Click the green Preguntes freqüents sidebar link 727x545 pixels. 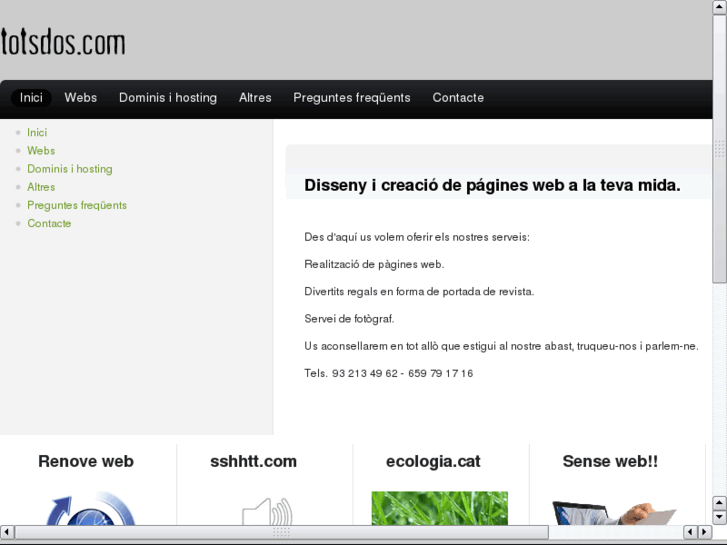77,205
